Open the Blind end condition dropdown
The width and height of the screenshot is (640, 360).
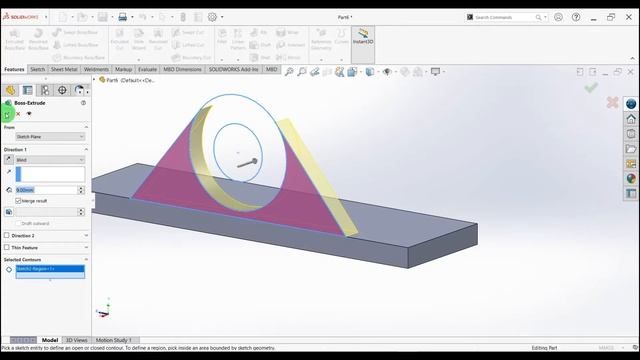50,160
